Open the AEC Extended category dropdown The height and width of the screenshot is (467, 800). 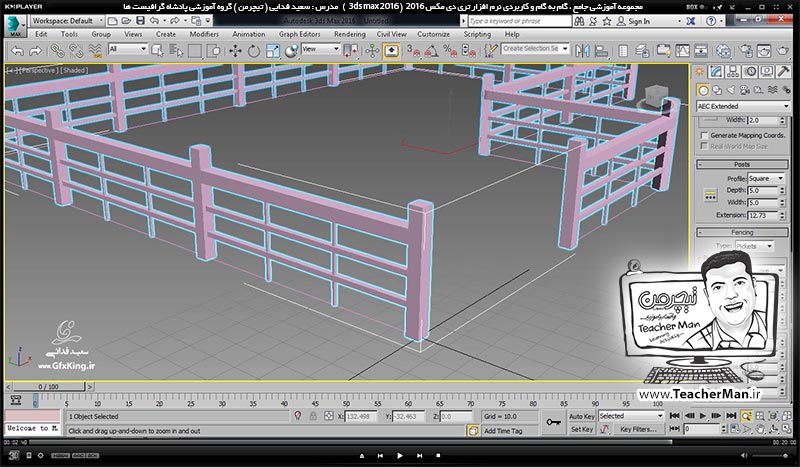pos(743,106)
